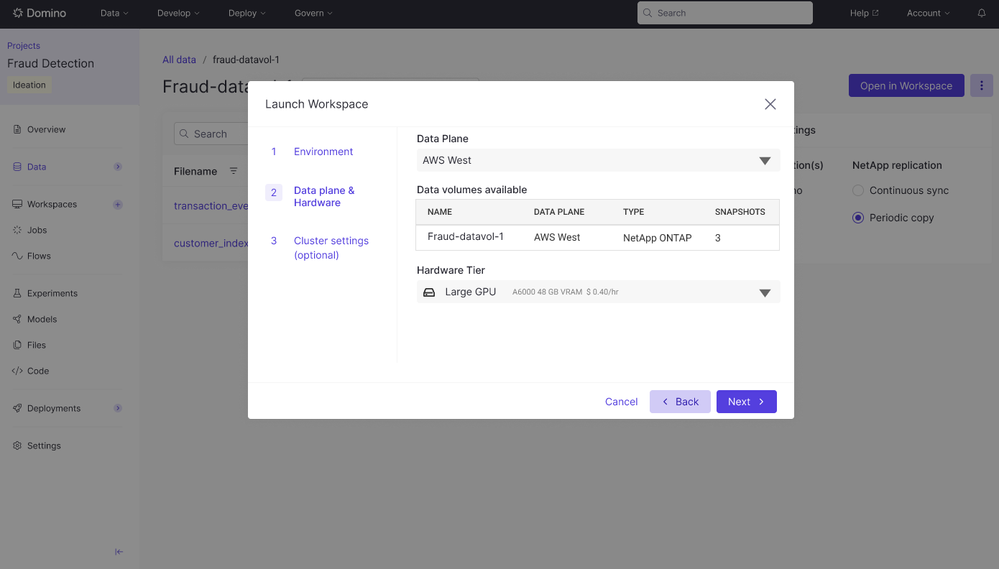Viewport: 999px width, 569px height.
Task: Open the Develop menu
Action: pos(178,13)
